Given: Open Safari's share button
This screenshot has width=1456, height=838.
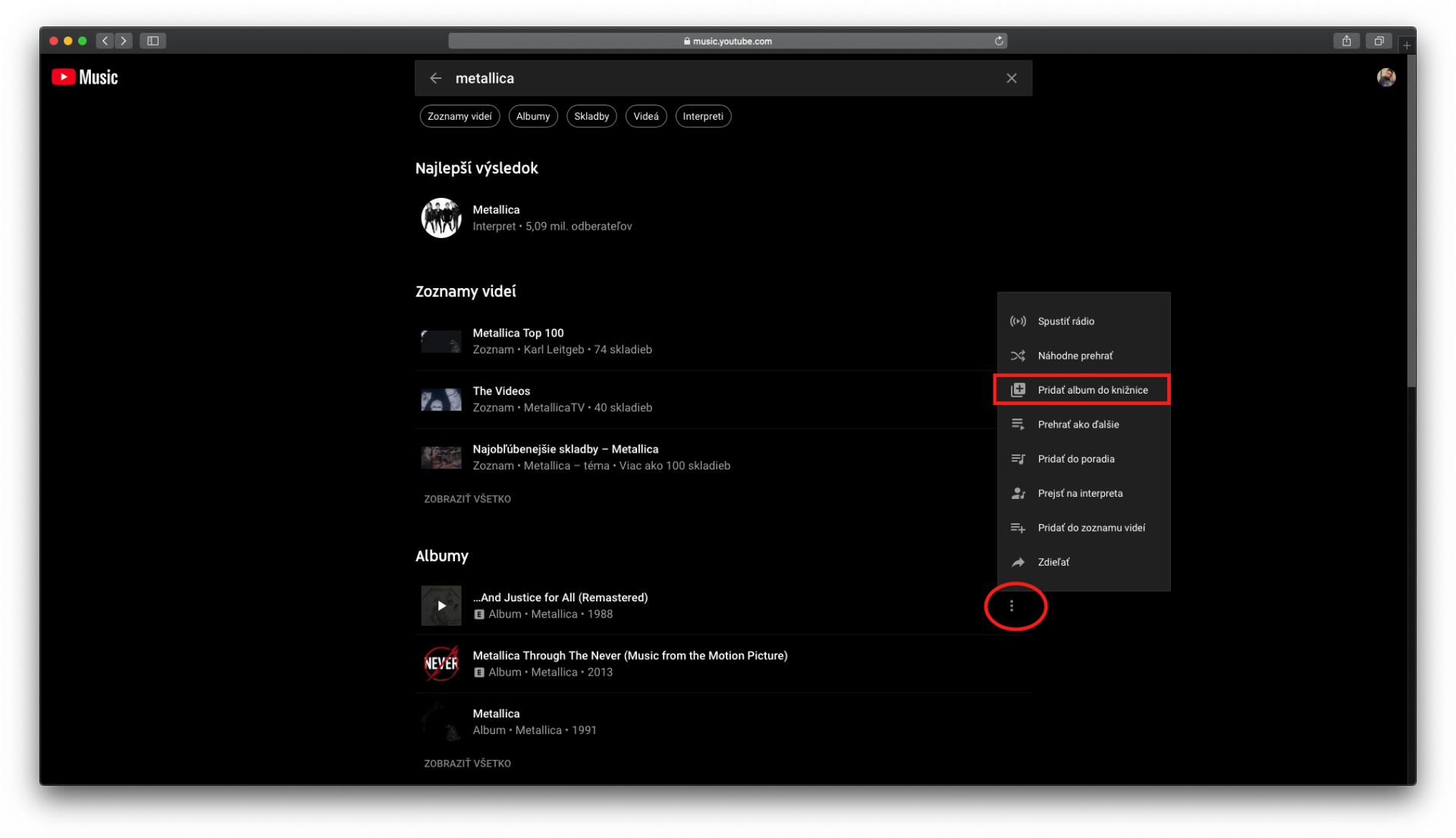Looking at the screenshot, I should [x=1346, y=41].
